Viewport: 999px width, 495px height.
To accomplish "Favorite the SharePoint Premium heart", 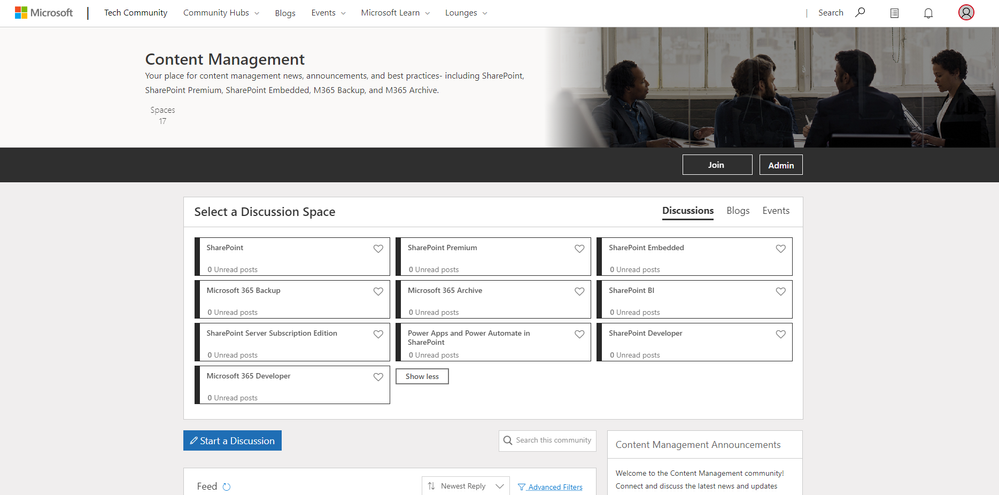I will (x=579, y=248).
